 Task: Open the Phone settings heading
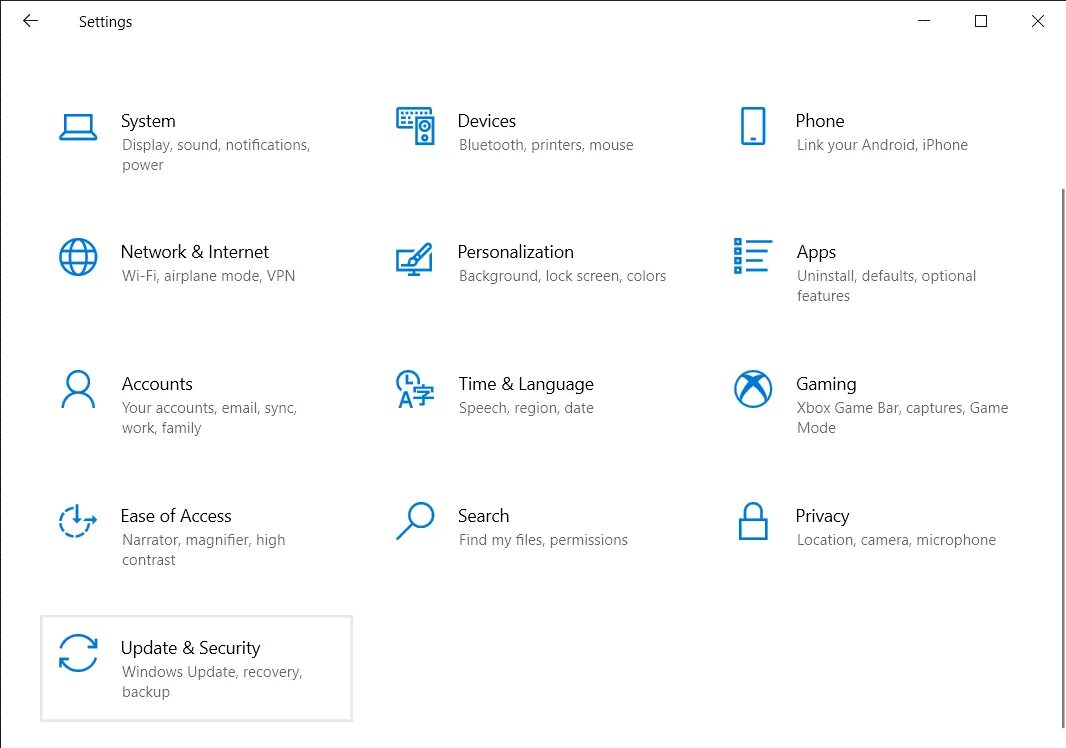click(x=820, y=121)
